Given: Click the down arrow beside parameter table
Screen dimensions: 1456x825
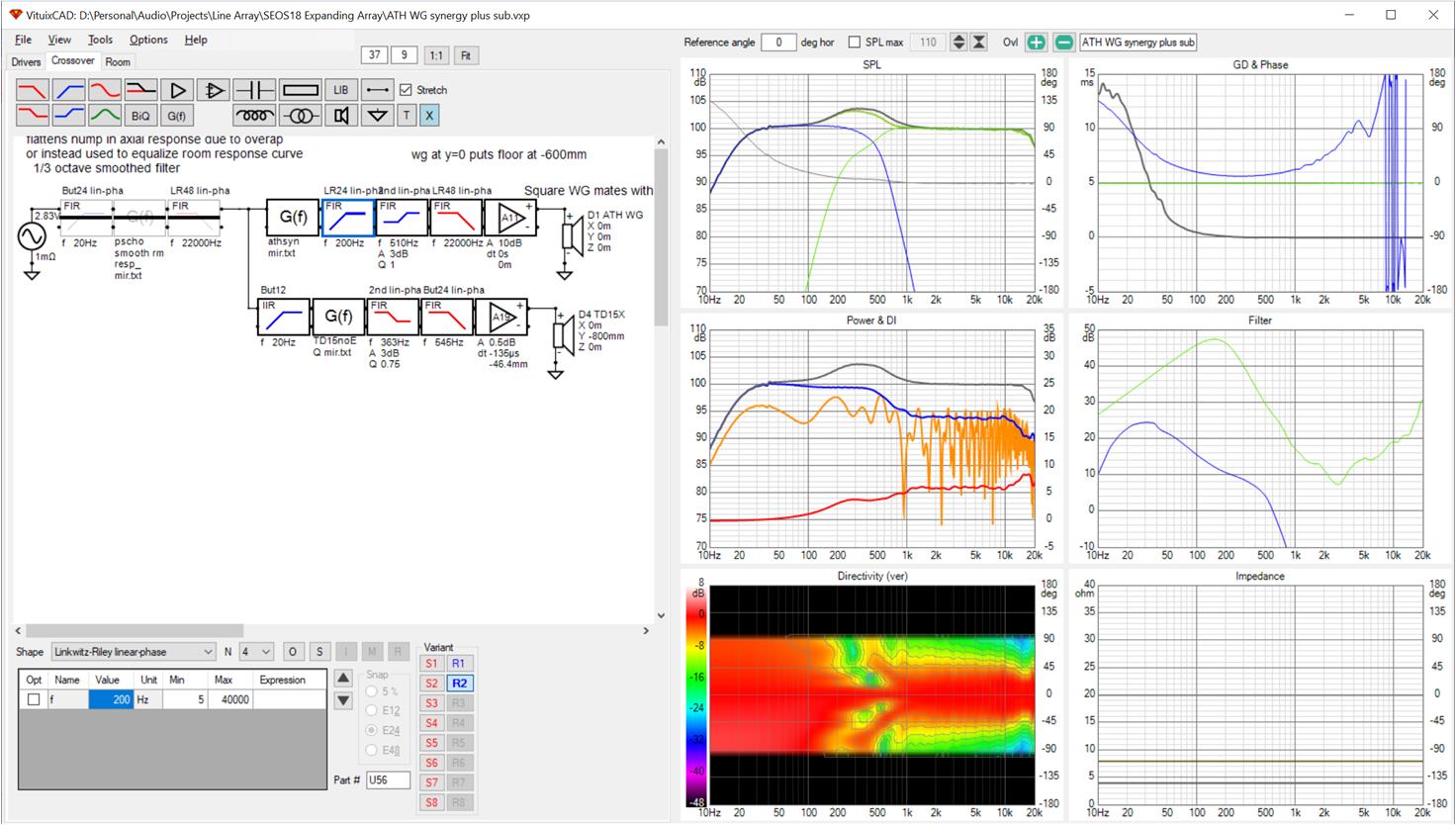Looking at the screenshot, I should tap(343, 700).
